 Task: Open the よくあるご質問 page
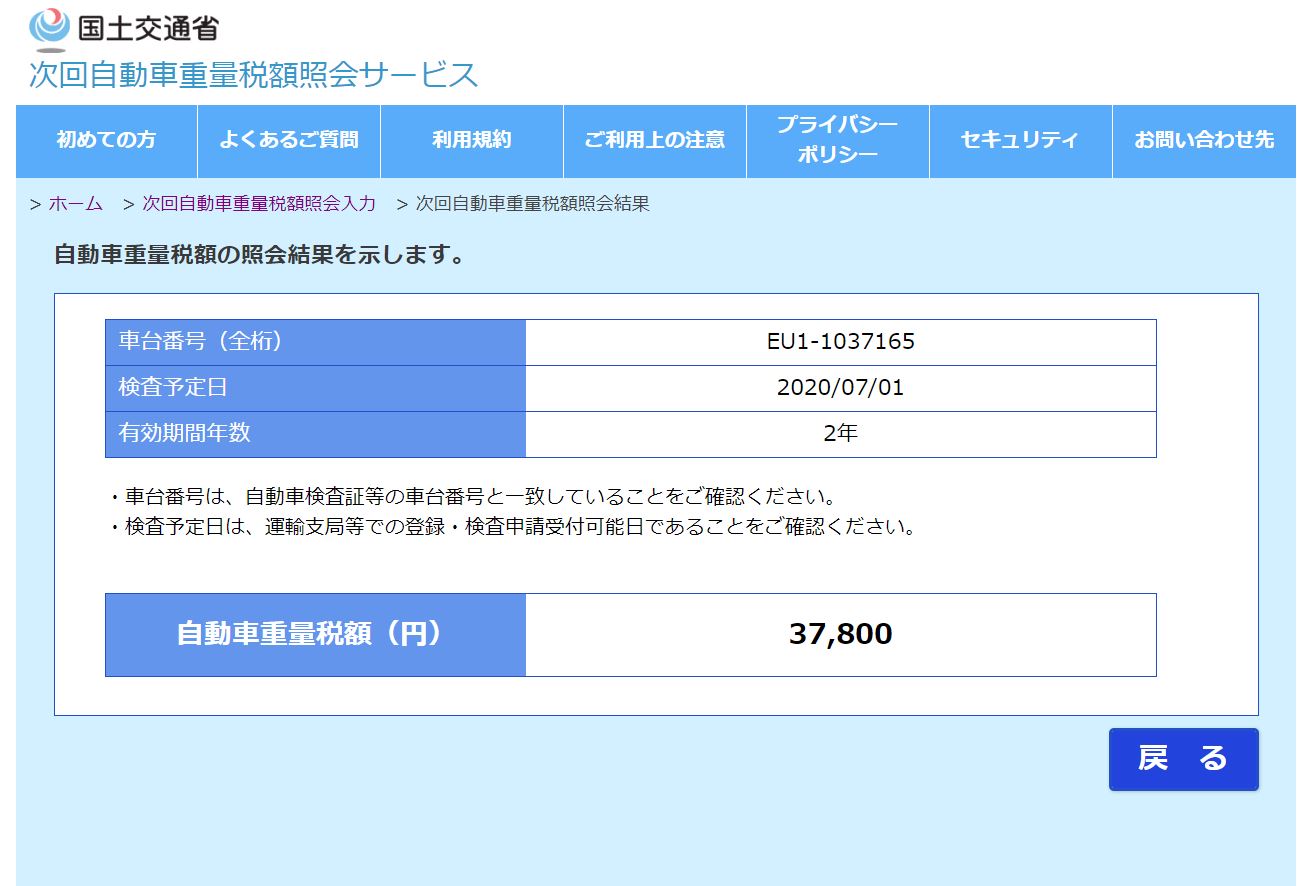(288, 140)
